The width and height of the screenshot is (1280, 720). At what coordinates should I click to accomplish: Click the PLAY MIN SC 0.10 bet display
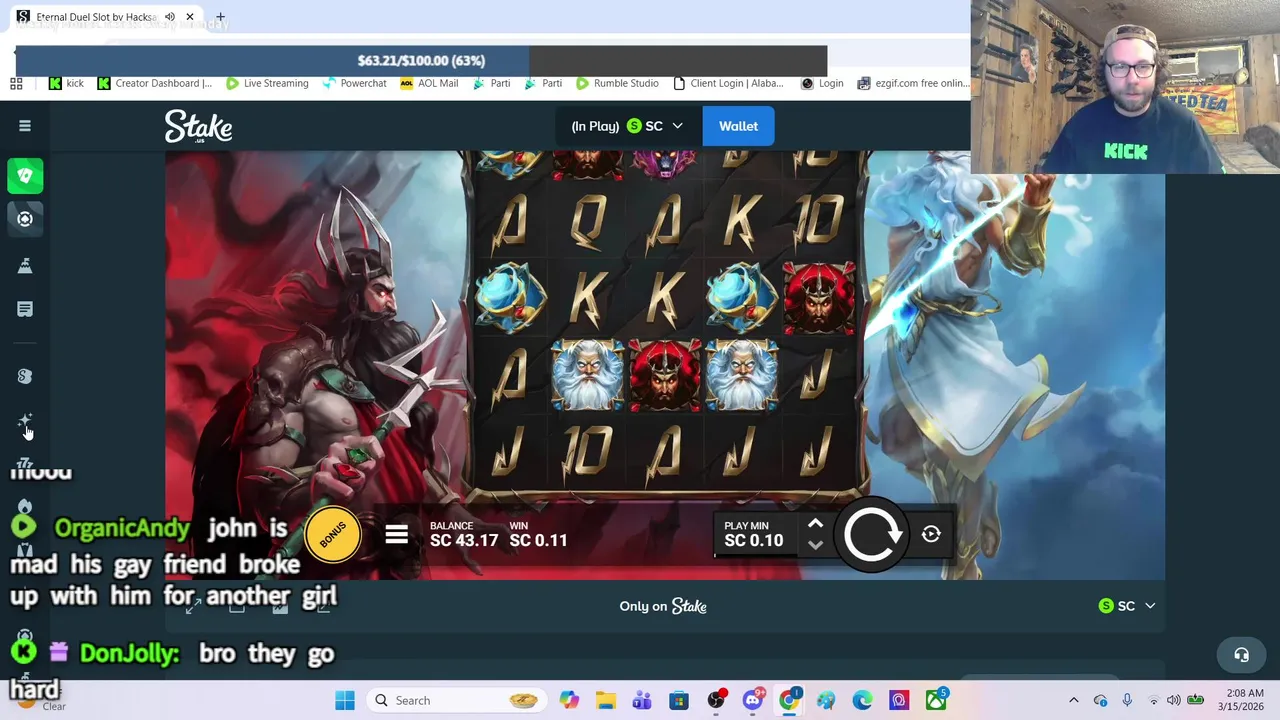pyautogui.click(x=754, y=534)
